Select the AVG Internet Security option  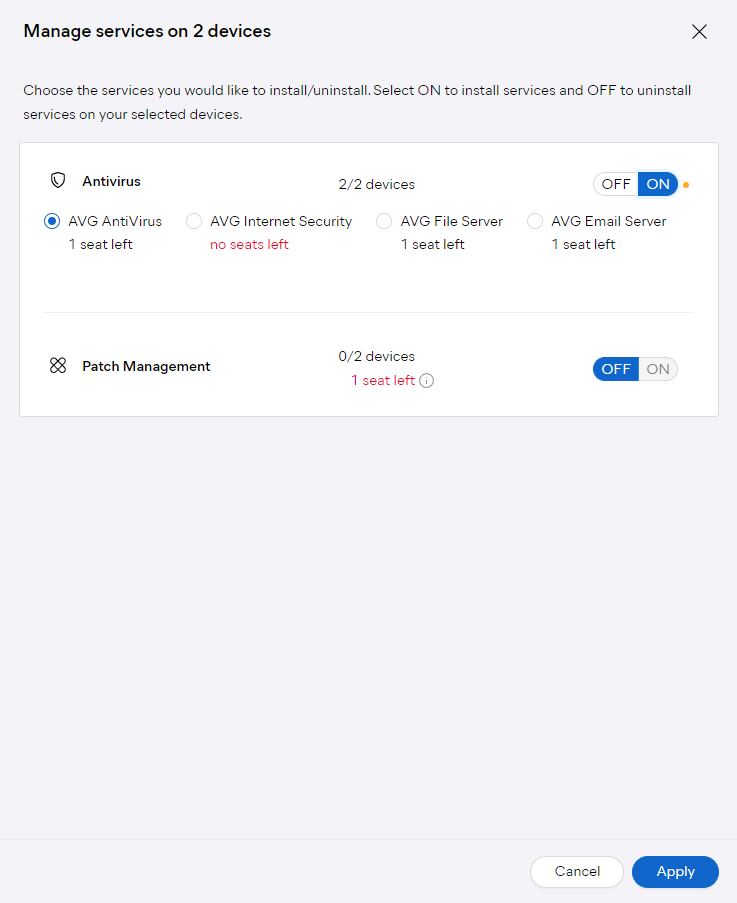coord(193,221)
